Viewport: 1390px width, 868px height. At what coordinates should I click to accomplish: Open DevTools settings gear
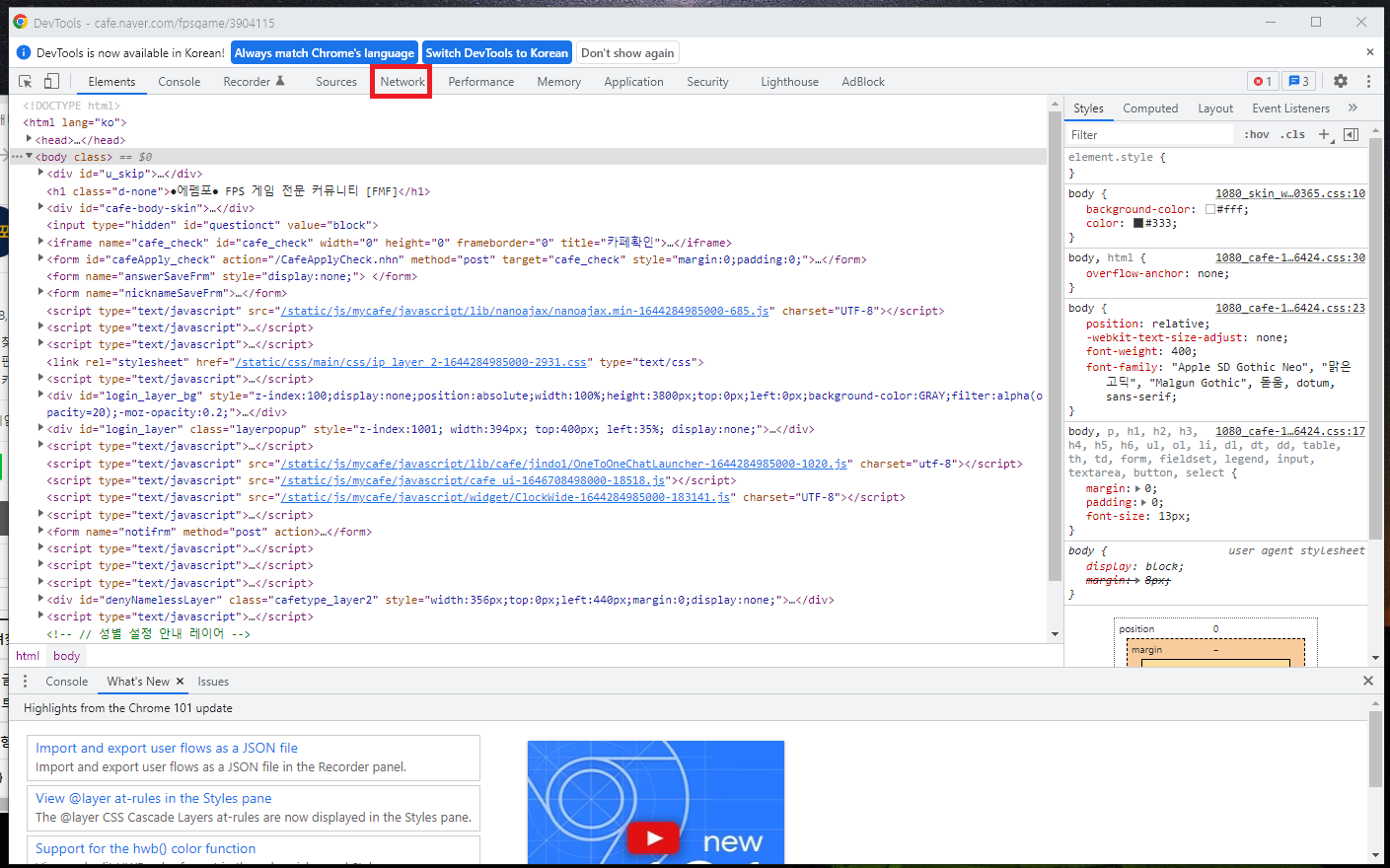click(x=1340, y=81)
